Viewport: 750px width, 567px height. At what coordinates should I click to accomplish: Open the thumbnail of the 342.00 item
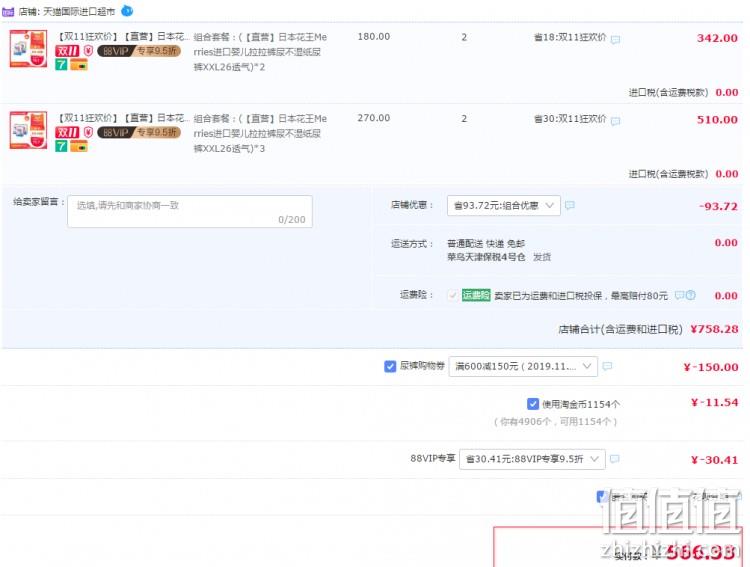coord(29,48)
